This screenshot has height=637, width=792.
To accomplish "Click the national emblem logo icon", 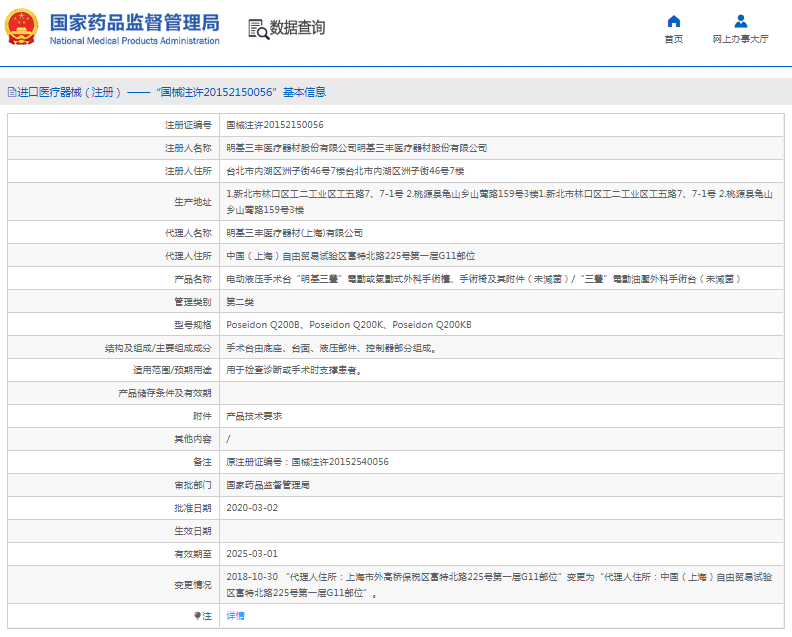I will (x=23, y=27).
